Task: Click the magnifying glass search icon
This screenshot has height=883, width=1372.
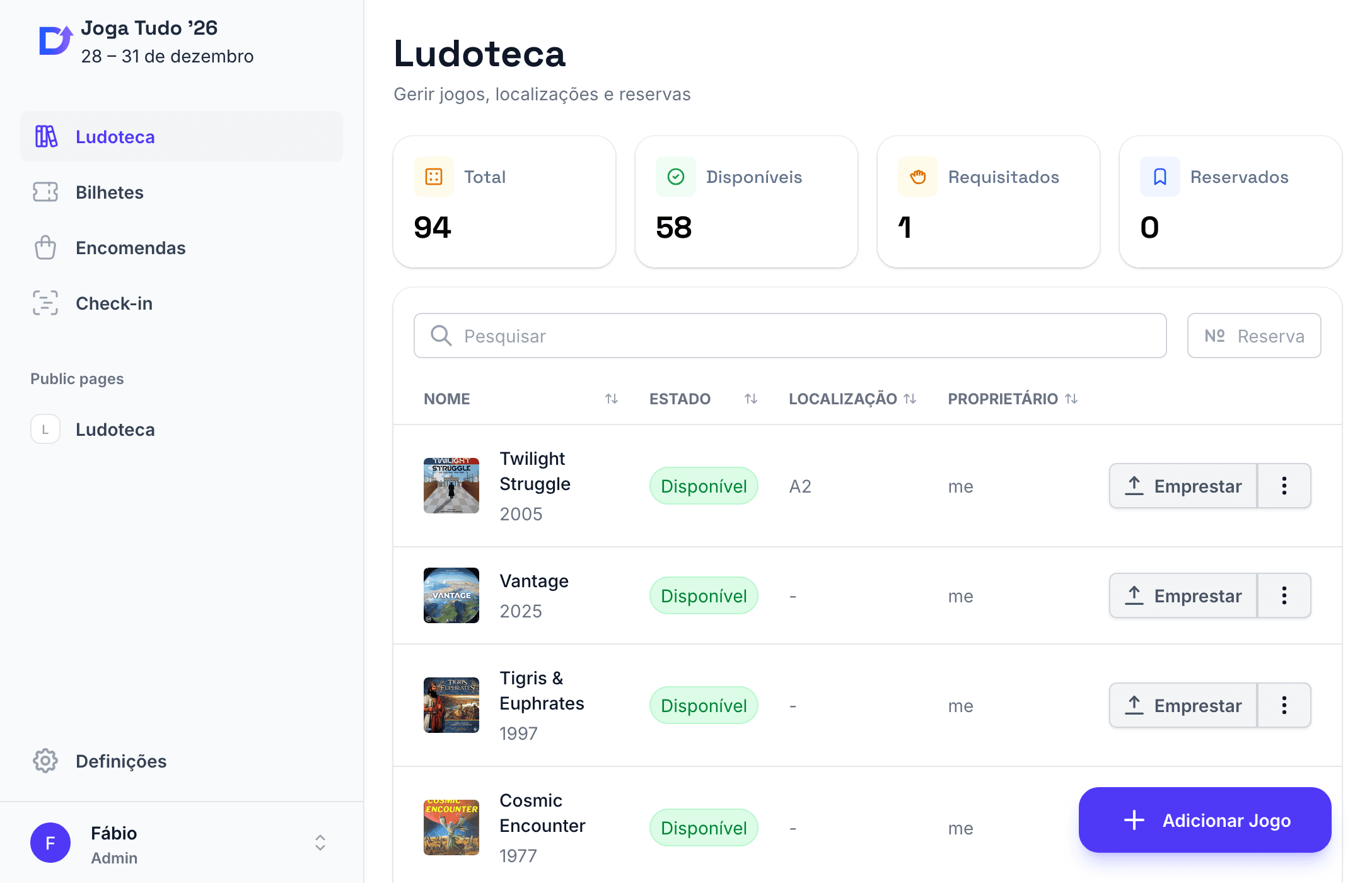Action: (x=441, y=336)
